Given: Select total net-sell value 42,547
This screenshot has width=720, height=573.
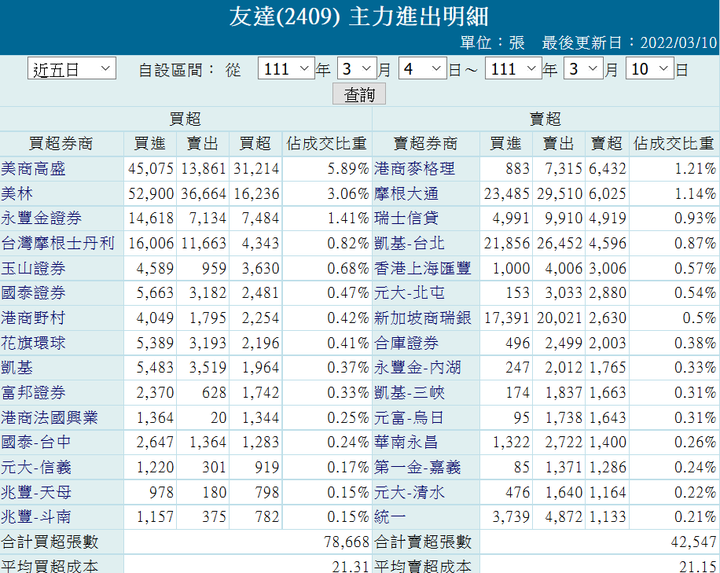Looking at the screenshot, I should (693, 542).
